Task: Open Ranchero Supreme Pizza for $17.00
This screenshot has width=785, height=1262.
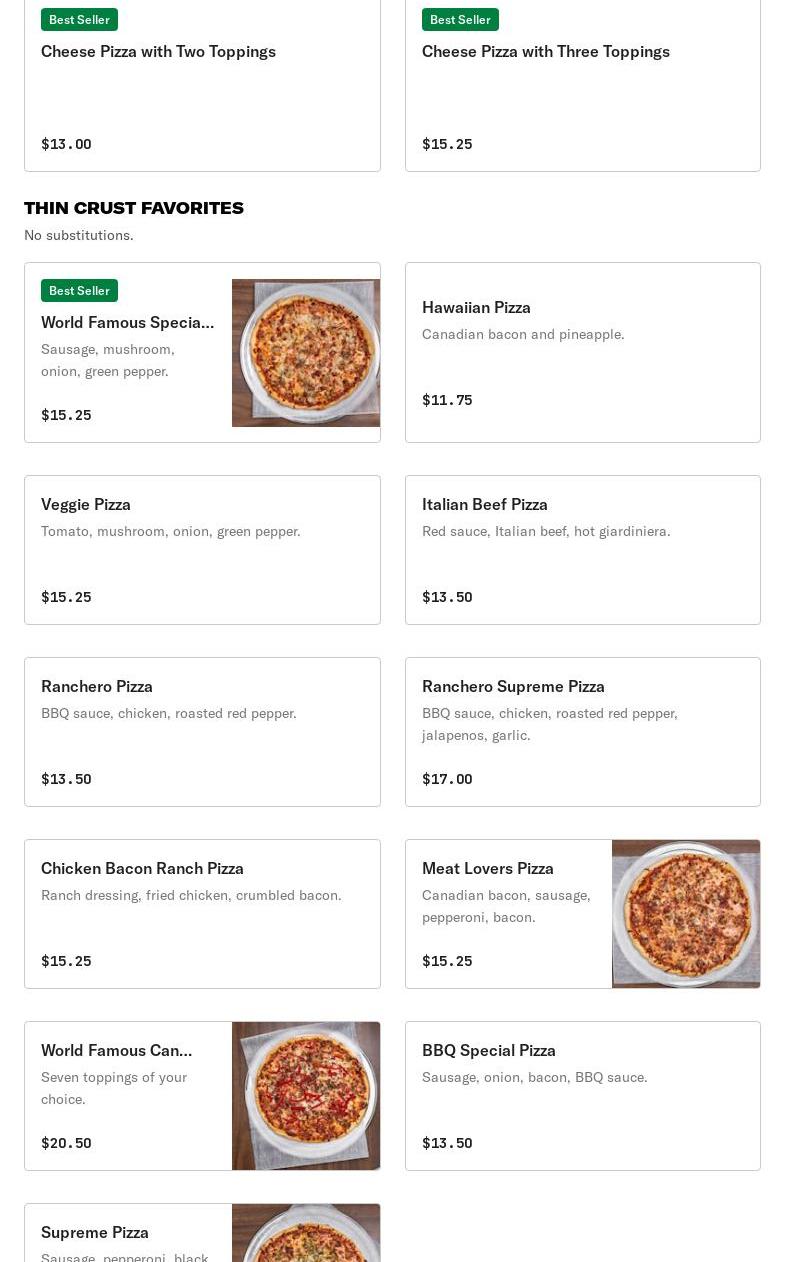Action: [583, 732]
